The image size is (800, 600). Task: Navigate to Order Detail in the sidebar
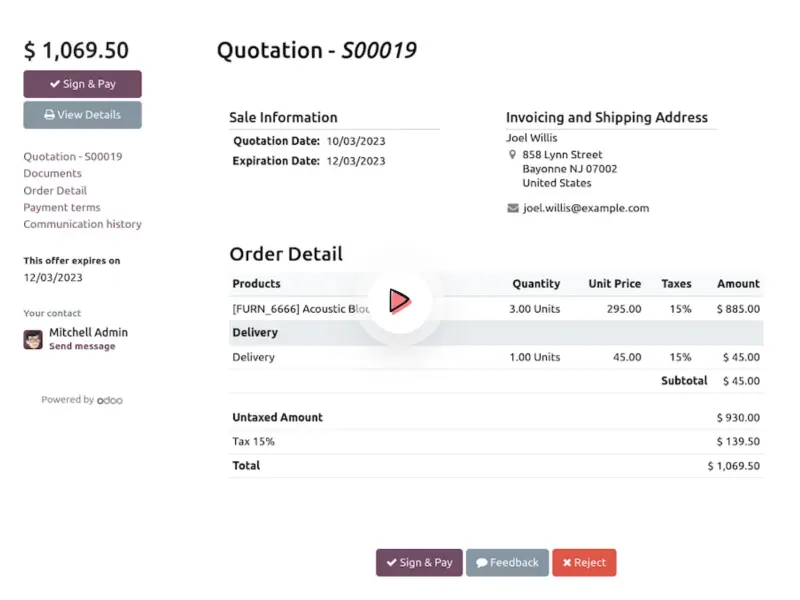(x=55, y=191)
